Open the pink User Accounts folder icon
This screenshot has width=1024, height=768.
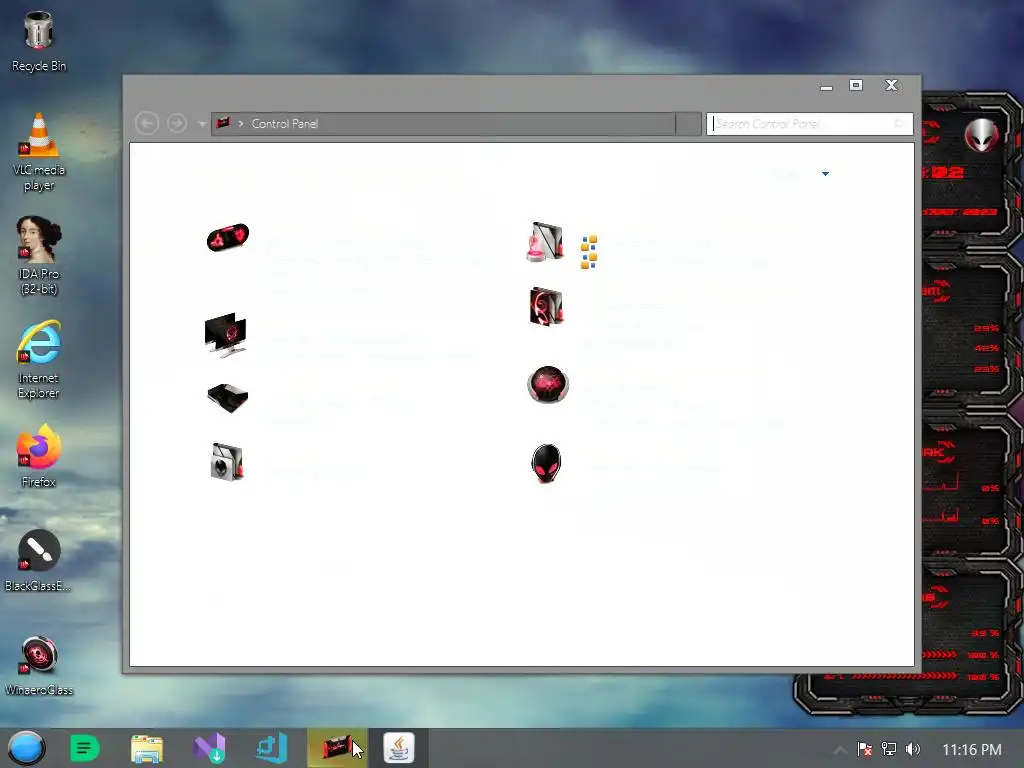(545, 241)
